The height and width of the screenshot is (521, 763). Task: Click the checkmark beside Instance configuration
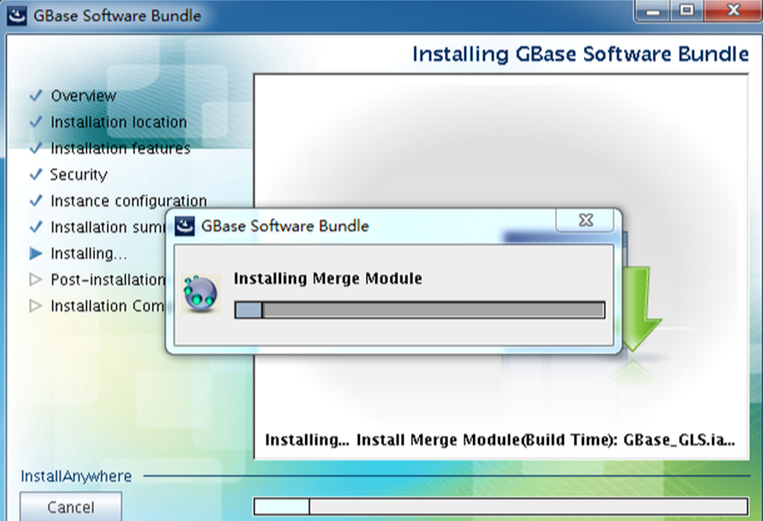(x=36, y=200)
